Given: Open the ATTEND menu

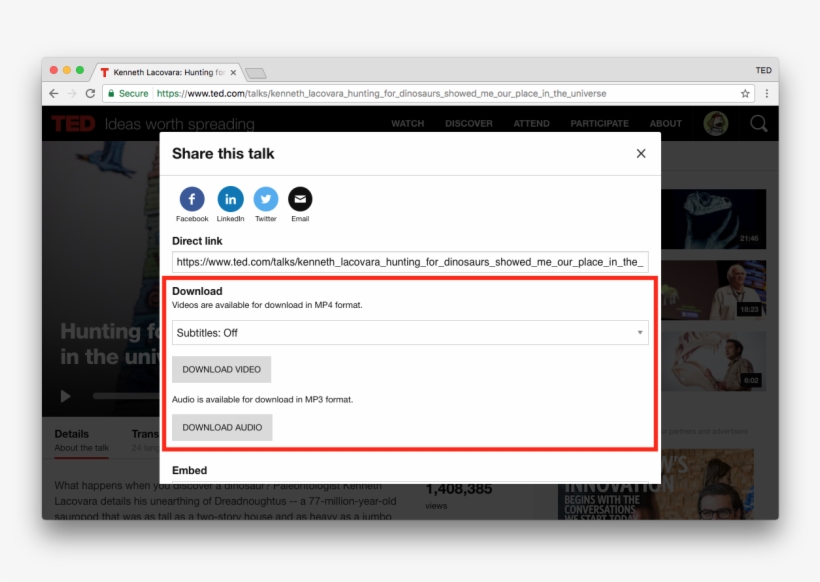Looking at the screenshot, I should [531, 124].
